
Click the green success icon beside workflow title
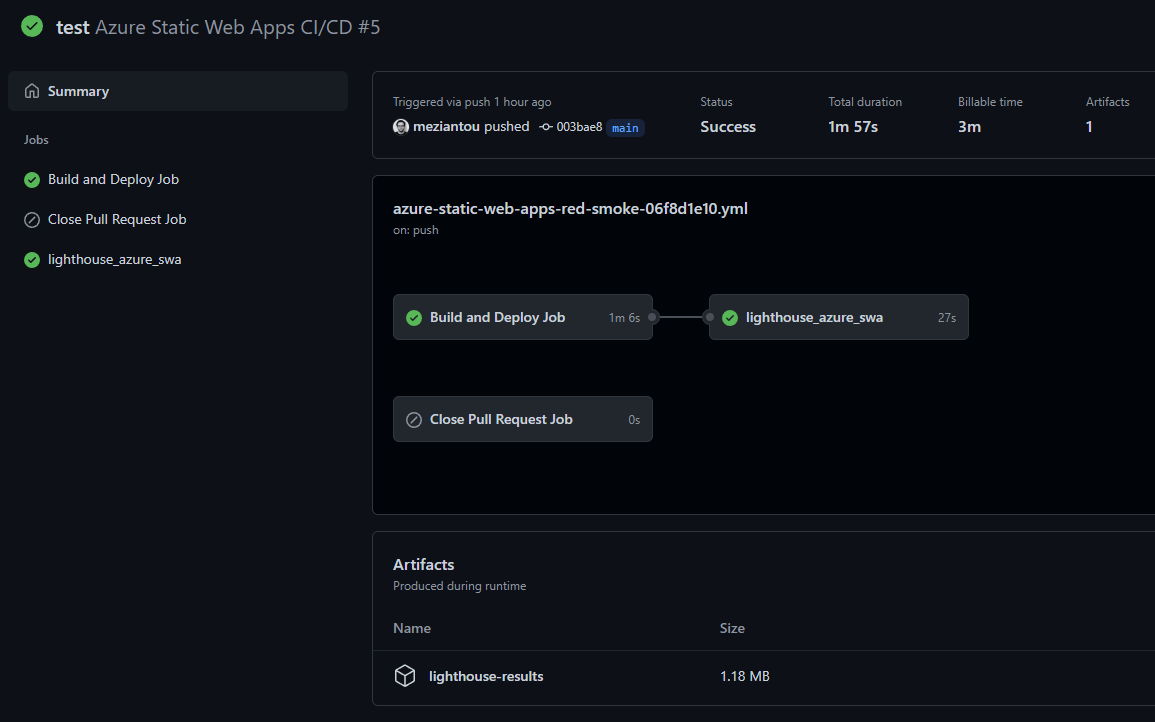32,27
